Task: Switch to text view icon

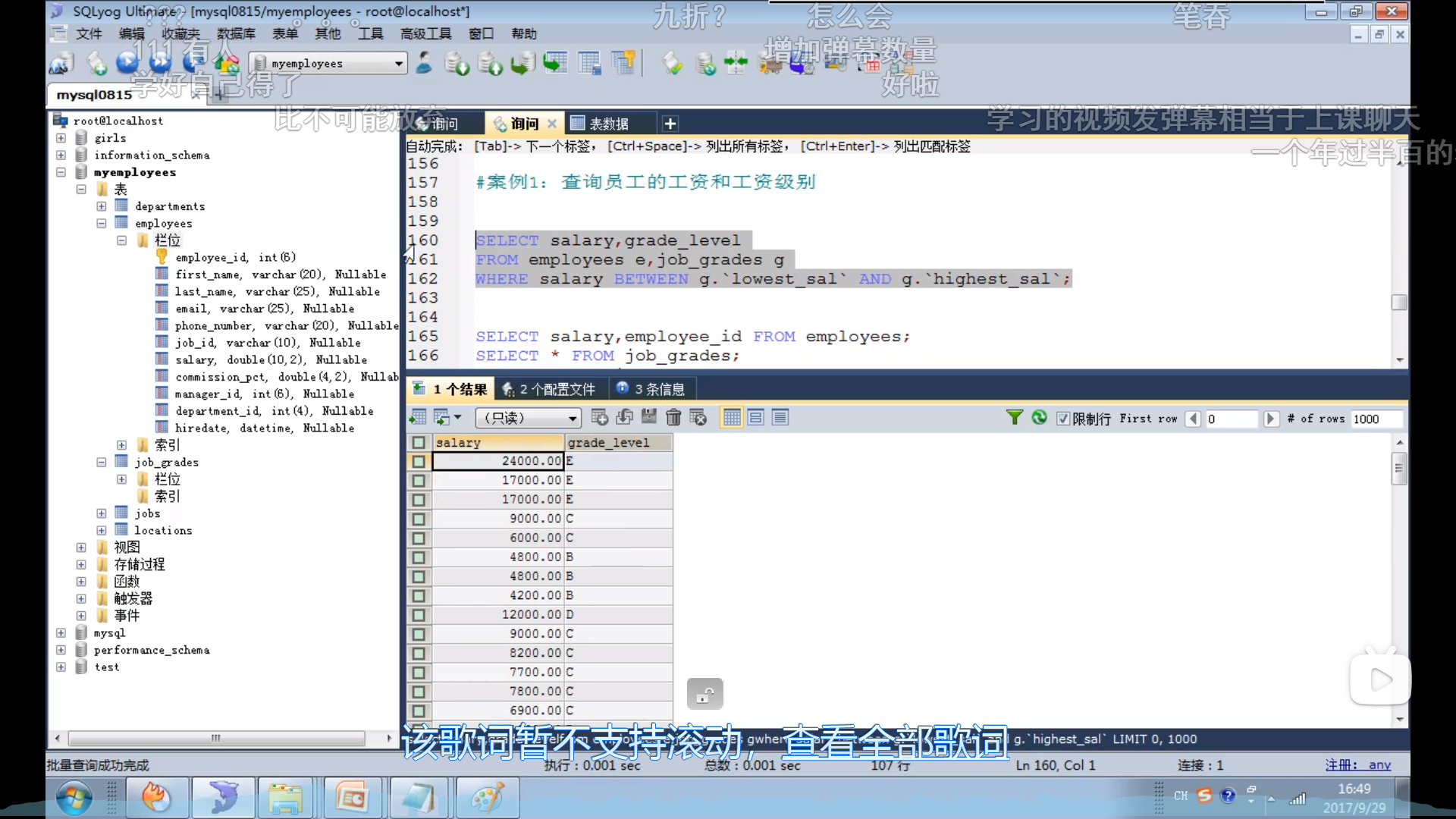Action: click(x=780, y=418)
